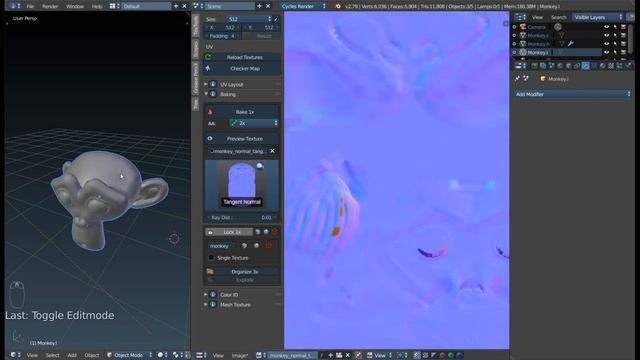Expand the Camera item in outliner
This screenshot has width=640, height=360.
(x=514, y=27)
